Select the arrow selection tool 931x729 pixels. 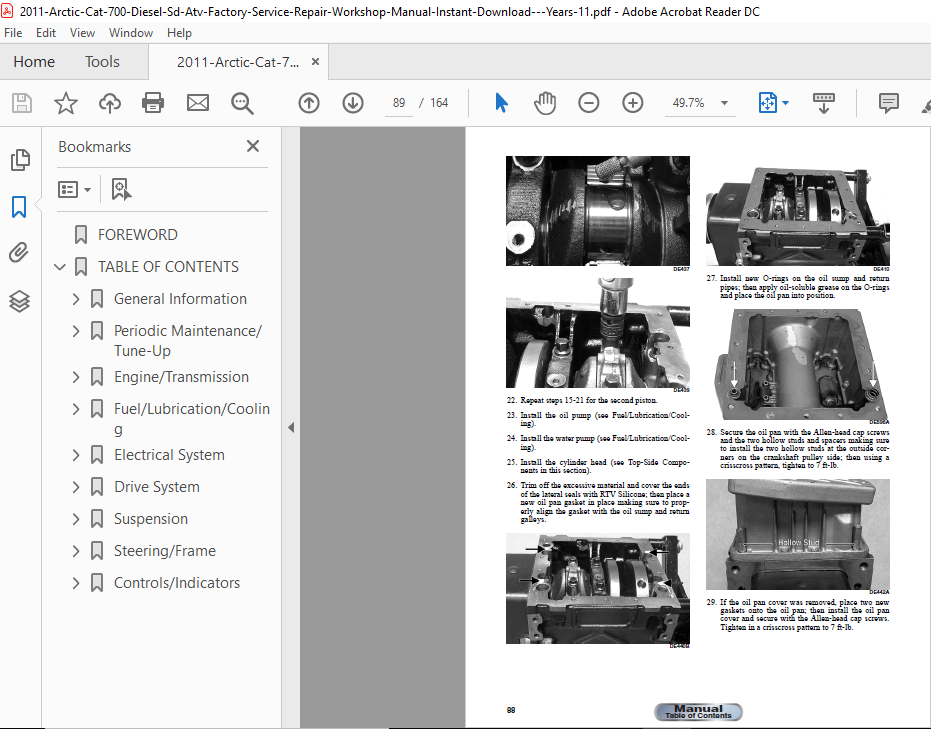coord(502,103)
